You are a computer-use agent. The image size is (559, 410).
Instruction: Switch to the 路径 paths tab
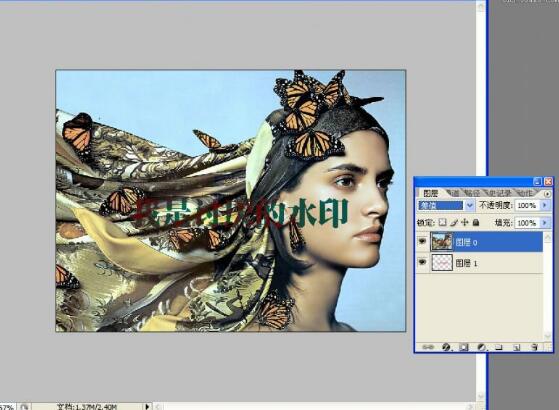click(472, 193)
